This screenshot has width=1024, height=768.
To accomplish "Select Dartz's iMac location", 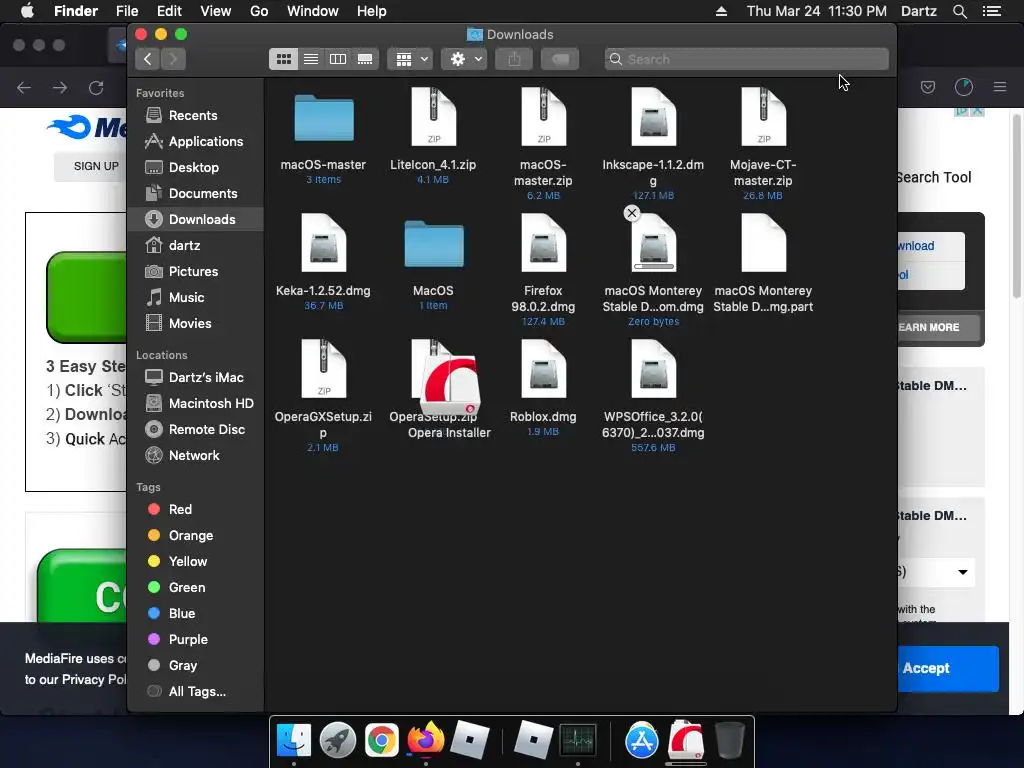I will 195,377.
